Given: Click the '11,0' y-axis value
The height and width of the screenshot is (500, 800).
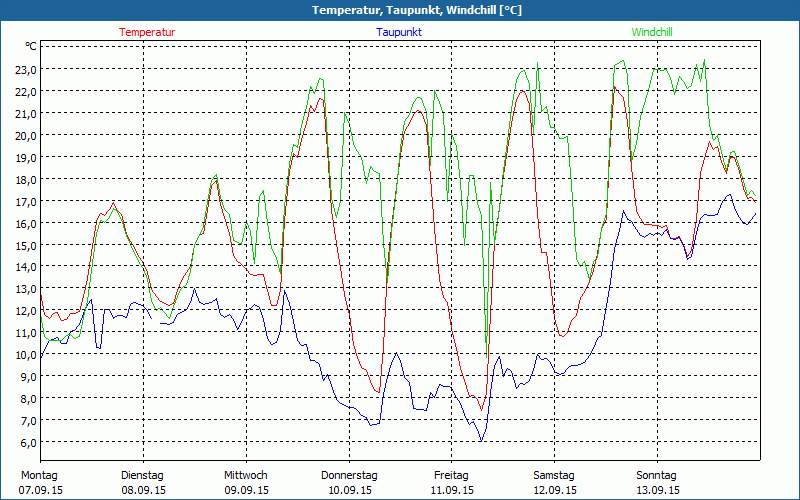Looking at the screenshot, I should pyautogui.click(x=26, y=333).
